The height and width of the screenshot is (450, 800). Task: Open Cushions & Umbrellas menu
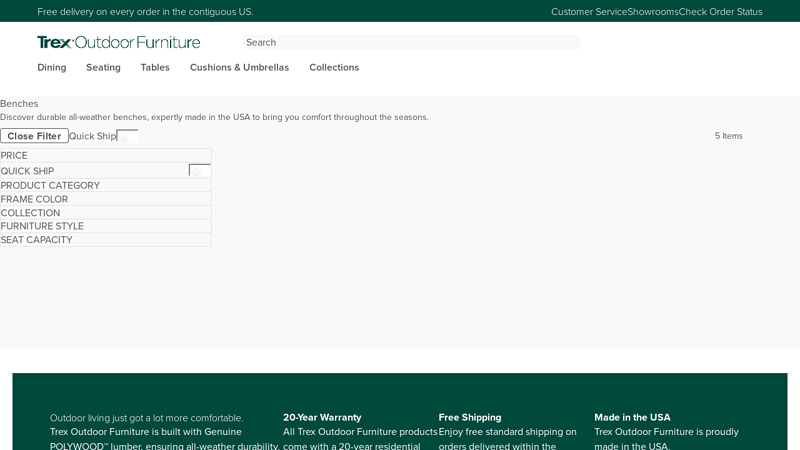[239, 67]
